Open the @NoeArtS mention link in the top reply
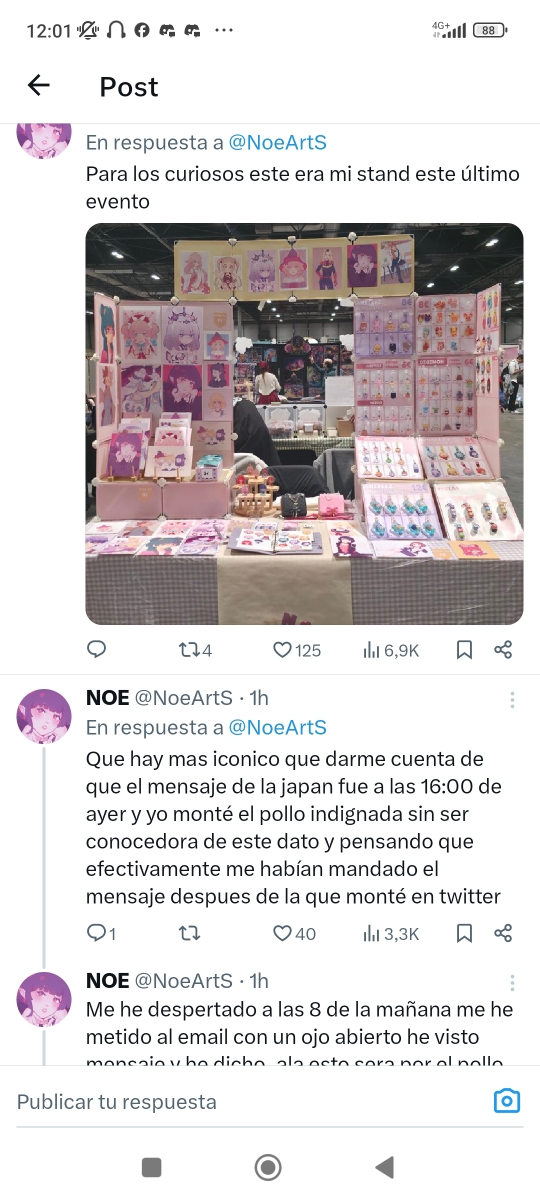 (x=278, y=143)
